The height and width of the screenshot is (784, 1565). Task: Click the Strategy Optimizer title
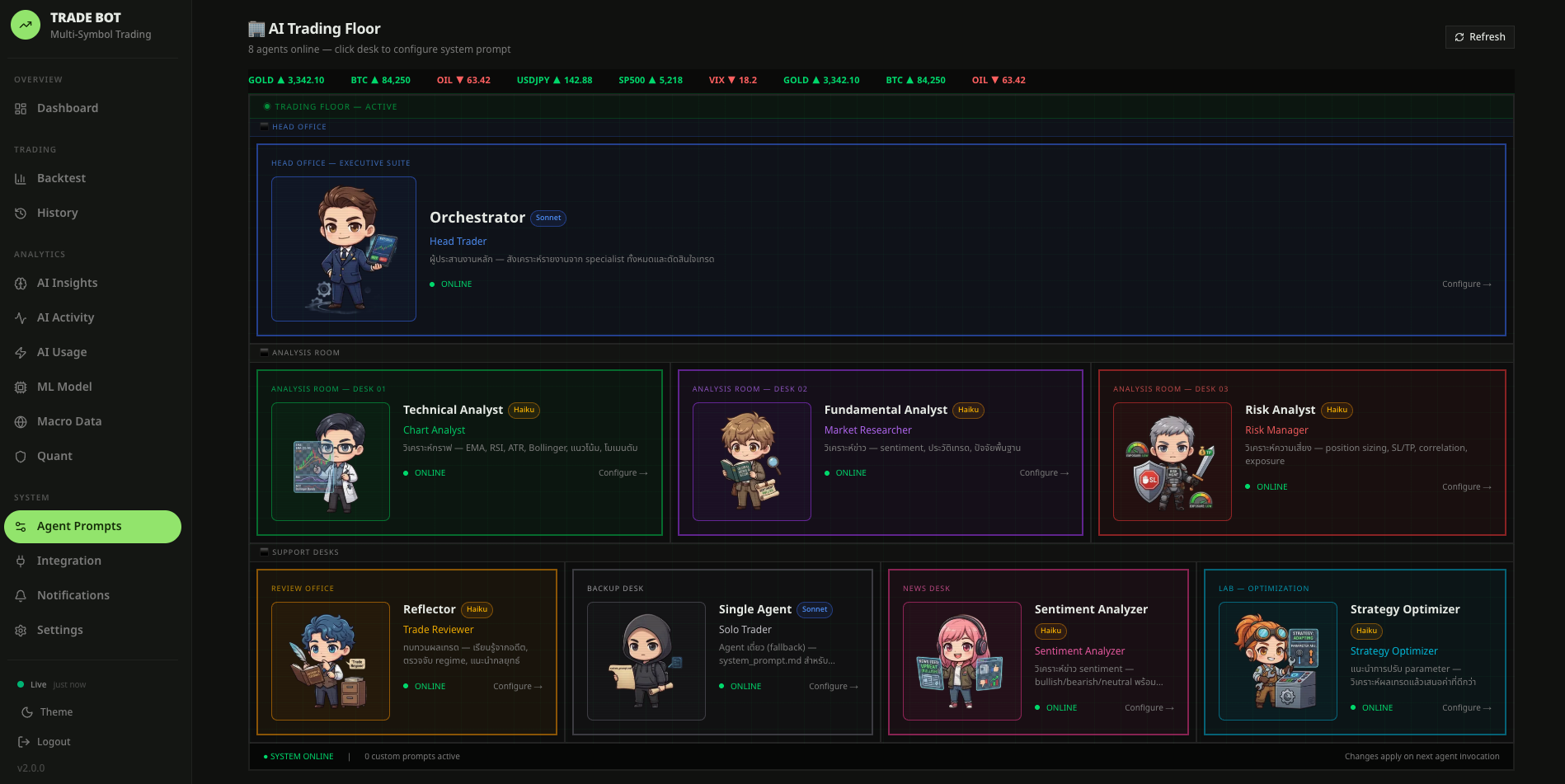coord(1405,610)
